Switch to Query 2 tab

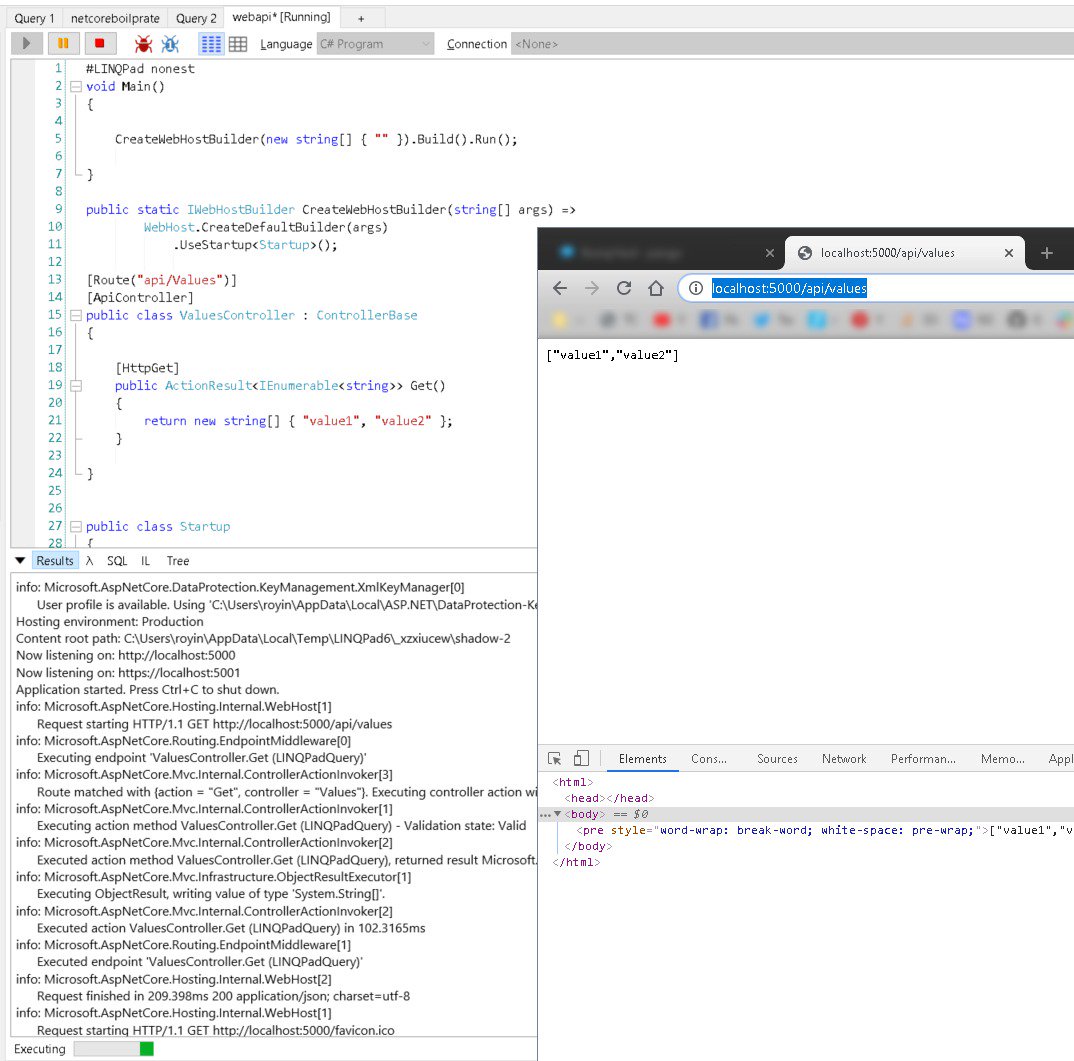coord(196,18)
